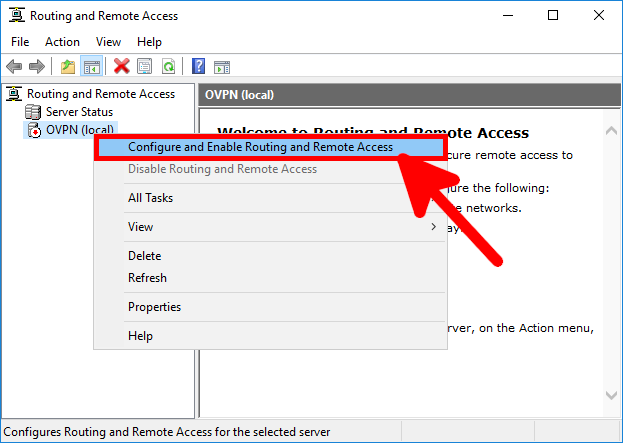
Task: Select the Routing and Remote Access root node
Action: (x=100, y=94)
